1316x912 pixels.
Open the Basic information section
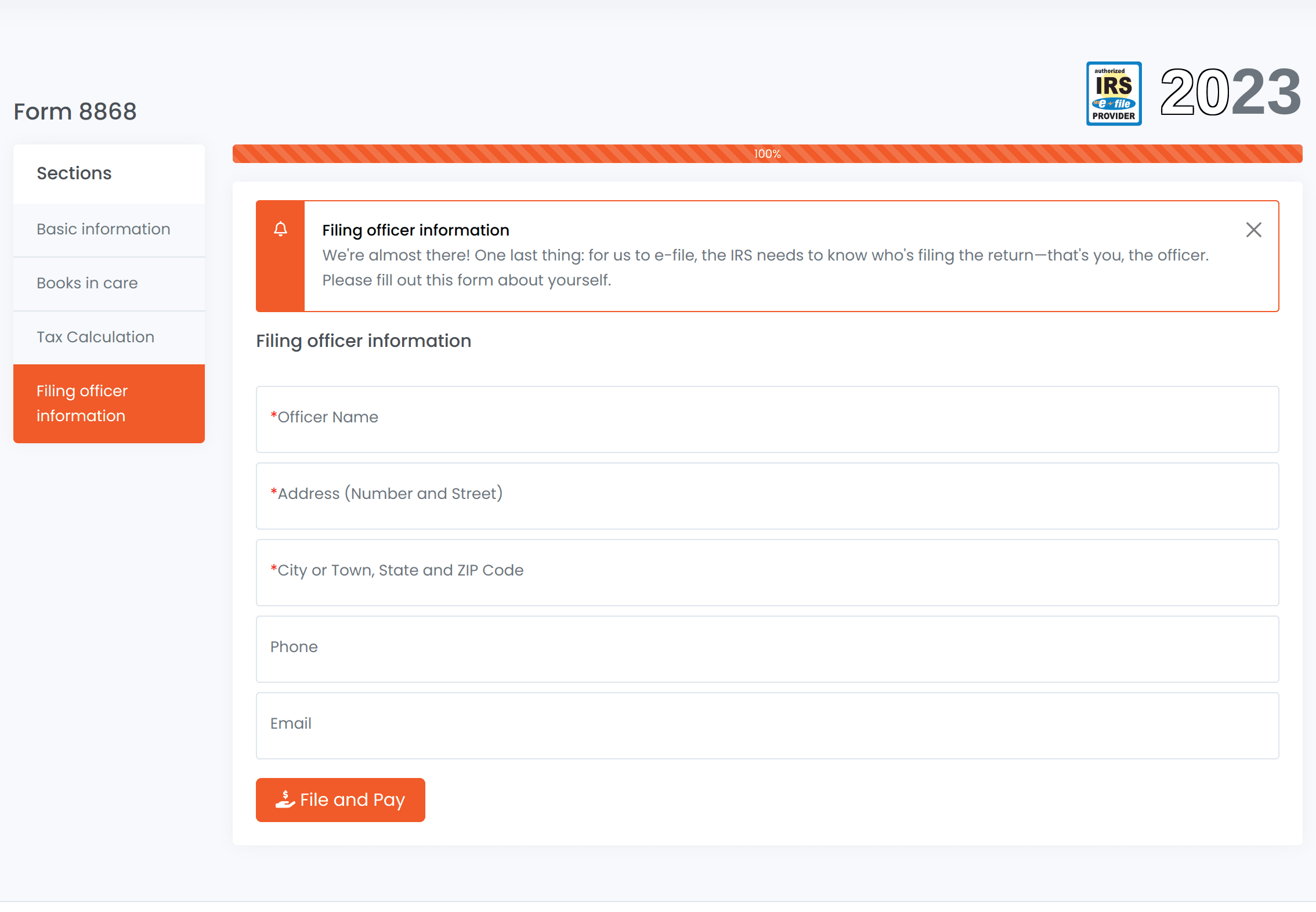109,229
